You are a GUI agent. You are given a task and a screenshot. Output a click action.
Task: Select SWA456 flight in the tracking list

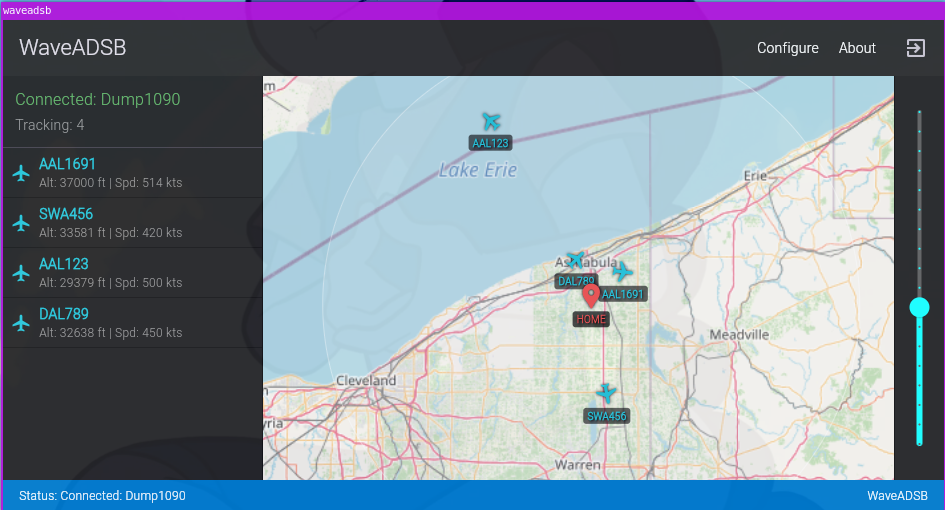point(132,223)
